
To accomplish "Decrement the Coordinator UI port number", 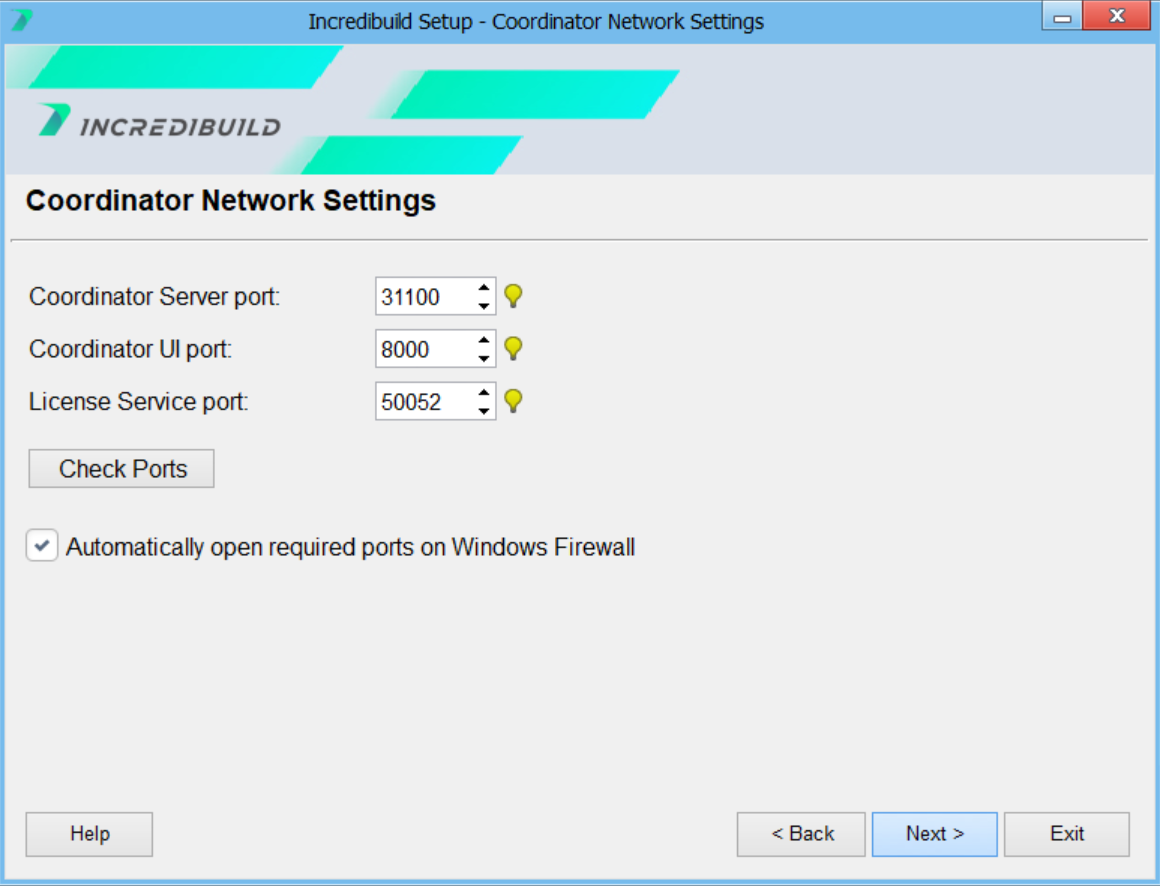I will (484, 358).
